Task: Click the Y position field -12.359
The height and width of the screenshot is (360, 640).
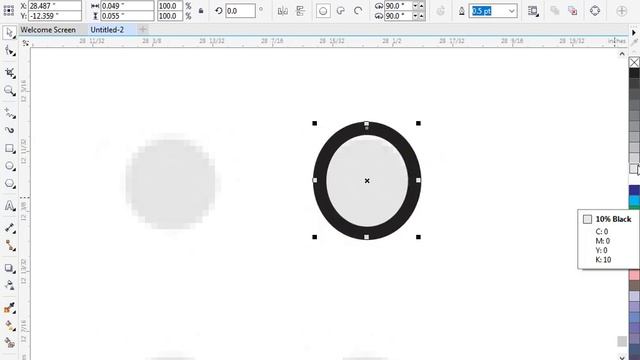Action: click(x=54, y=16)
